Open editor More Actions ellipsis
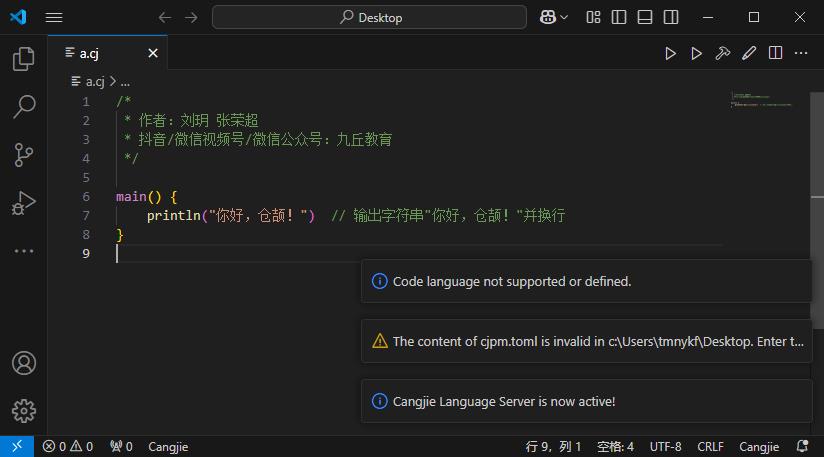 tap(801, 53)
